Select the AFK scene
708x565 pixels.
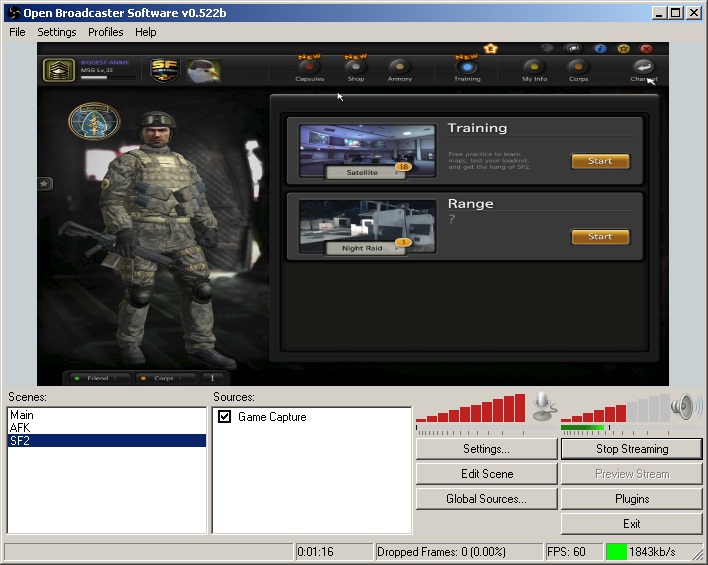[x=107, y=428]
